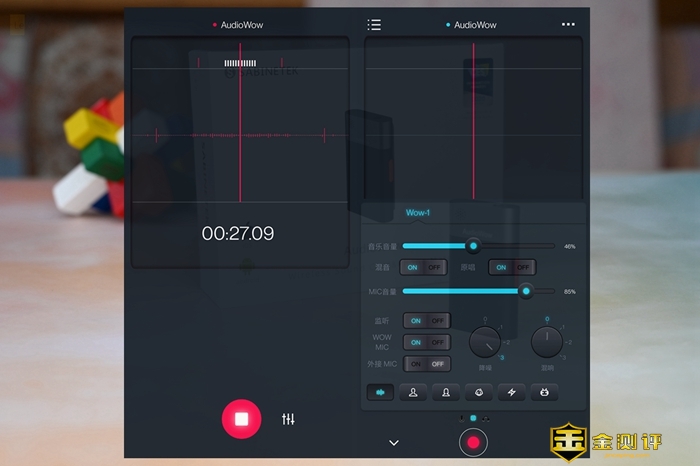The width and height of the screenshot is (700, 466).
Task: Start recording with the round red button
Action: [x=473, y=442]
